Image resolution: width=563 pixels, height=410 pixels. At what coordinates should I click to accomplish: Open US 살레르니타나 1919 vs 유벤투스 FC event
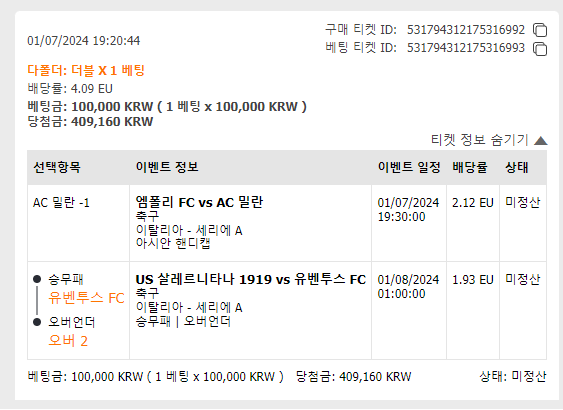pos(251,279)
